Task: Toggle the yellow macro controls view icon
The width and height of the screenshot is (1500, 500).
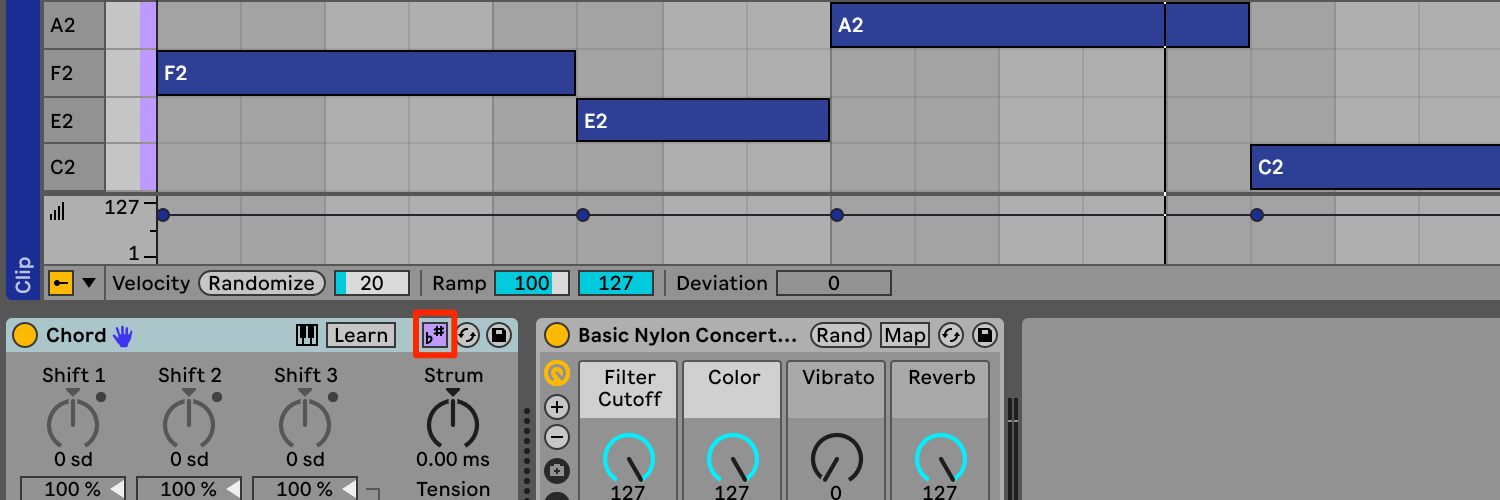Action: pyautogui.click(x=557, y=374)
